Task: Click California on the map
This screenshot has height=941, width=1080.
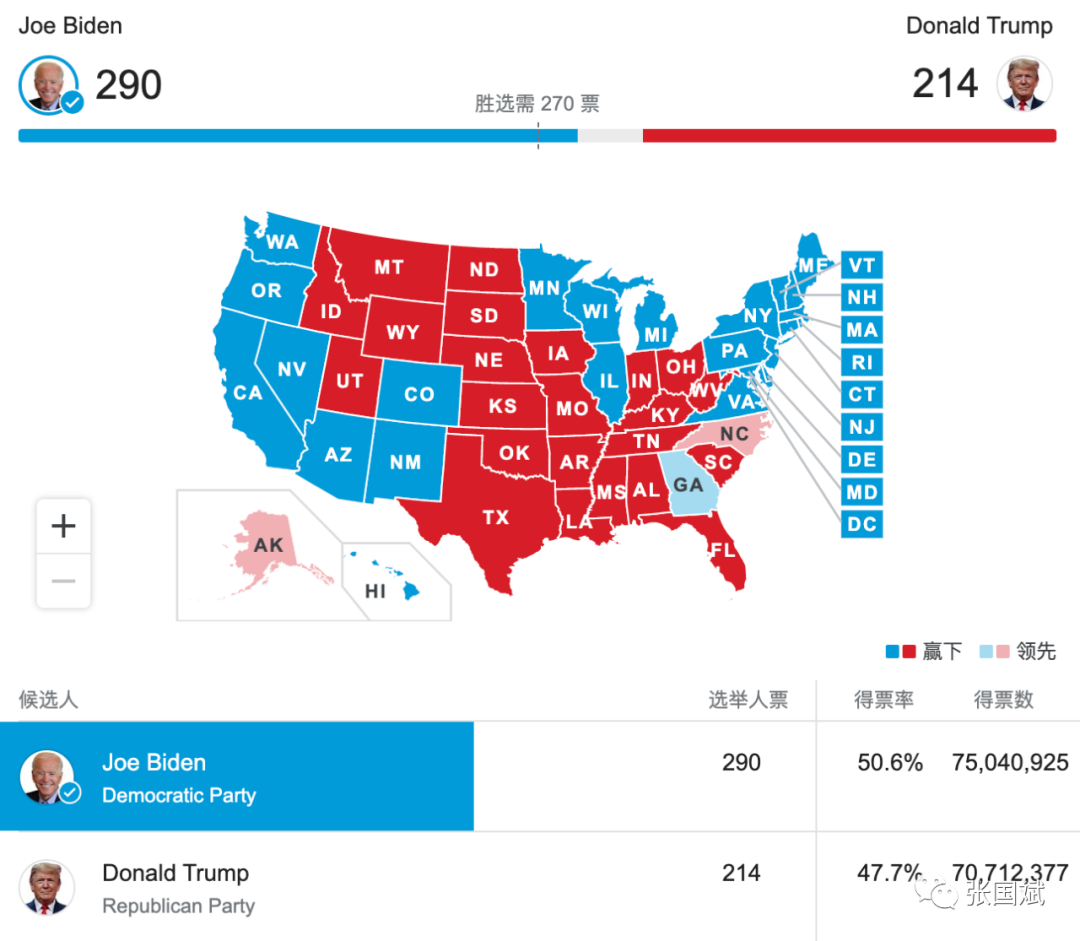Action: [248, 393]
